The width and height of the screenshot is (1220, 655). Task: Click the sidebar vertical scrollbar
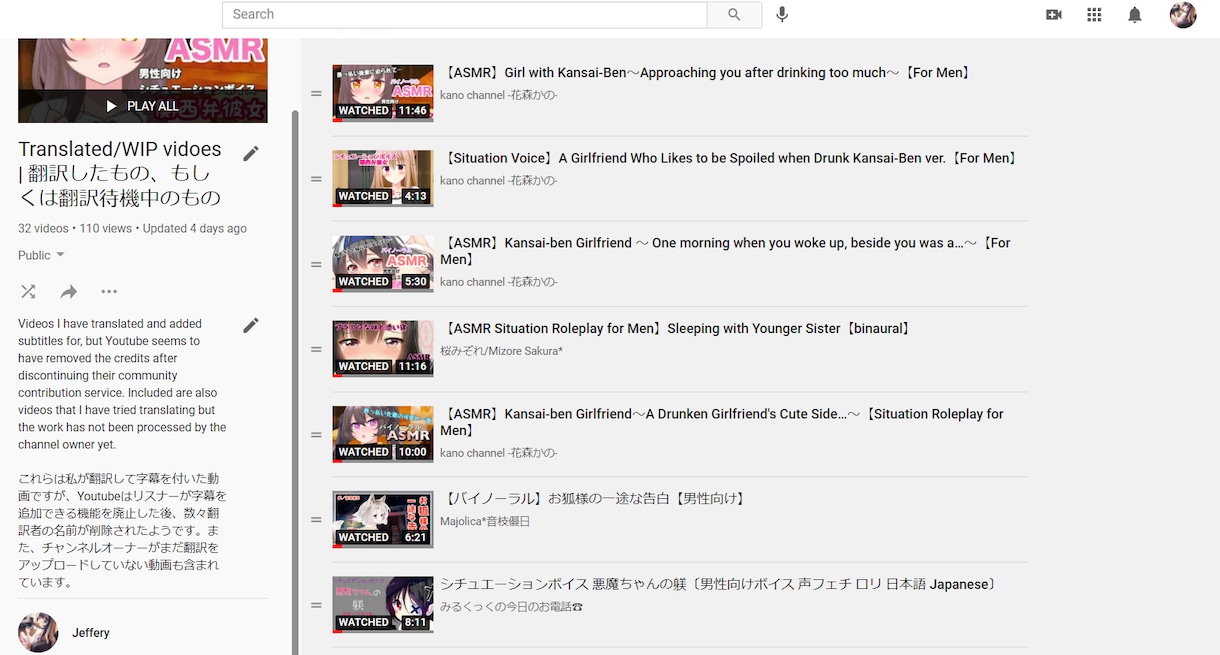[x=295, y=380]
